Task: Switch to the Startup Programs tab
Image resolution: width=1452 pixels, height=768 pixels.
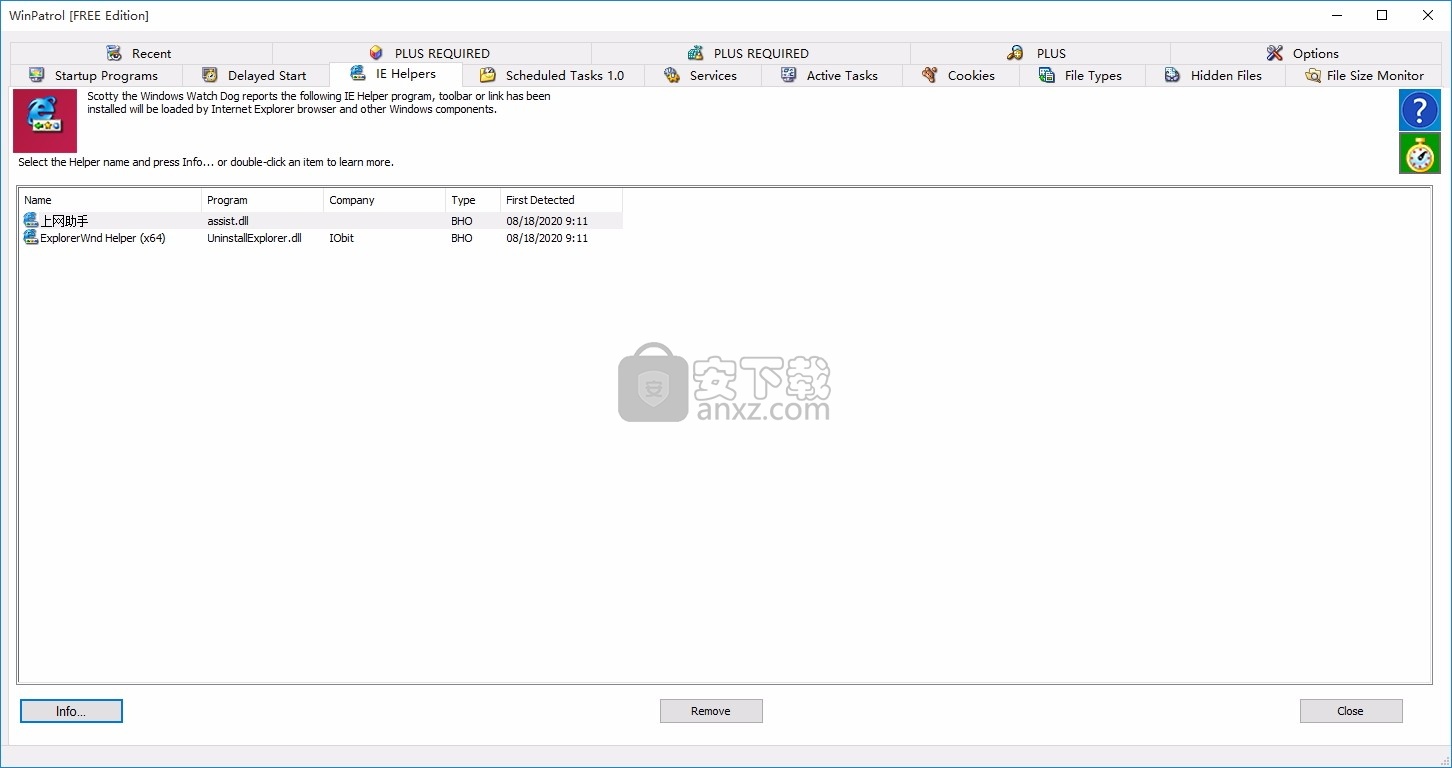Action: (x=96, y=75)
